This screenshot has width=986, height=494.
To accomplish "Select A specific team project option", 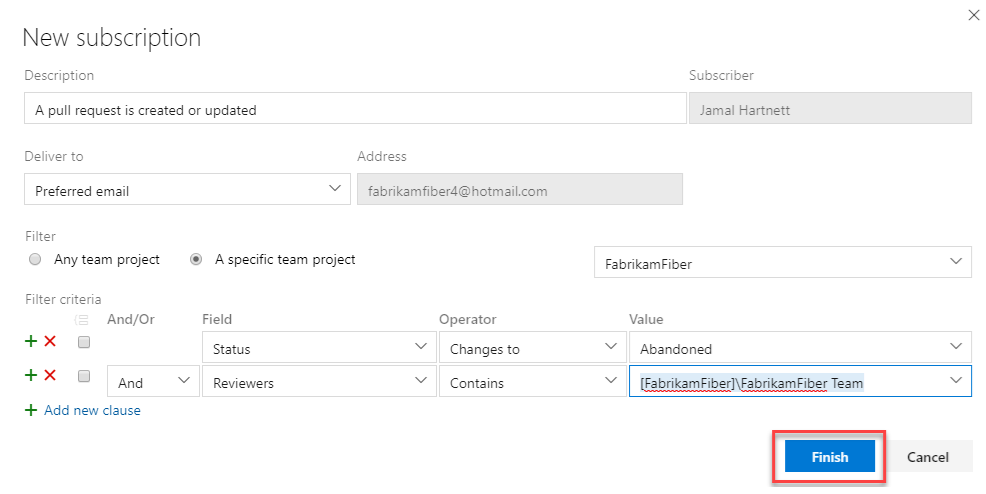I will tap(197, 259).
